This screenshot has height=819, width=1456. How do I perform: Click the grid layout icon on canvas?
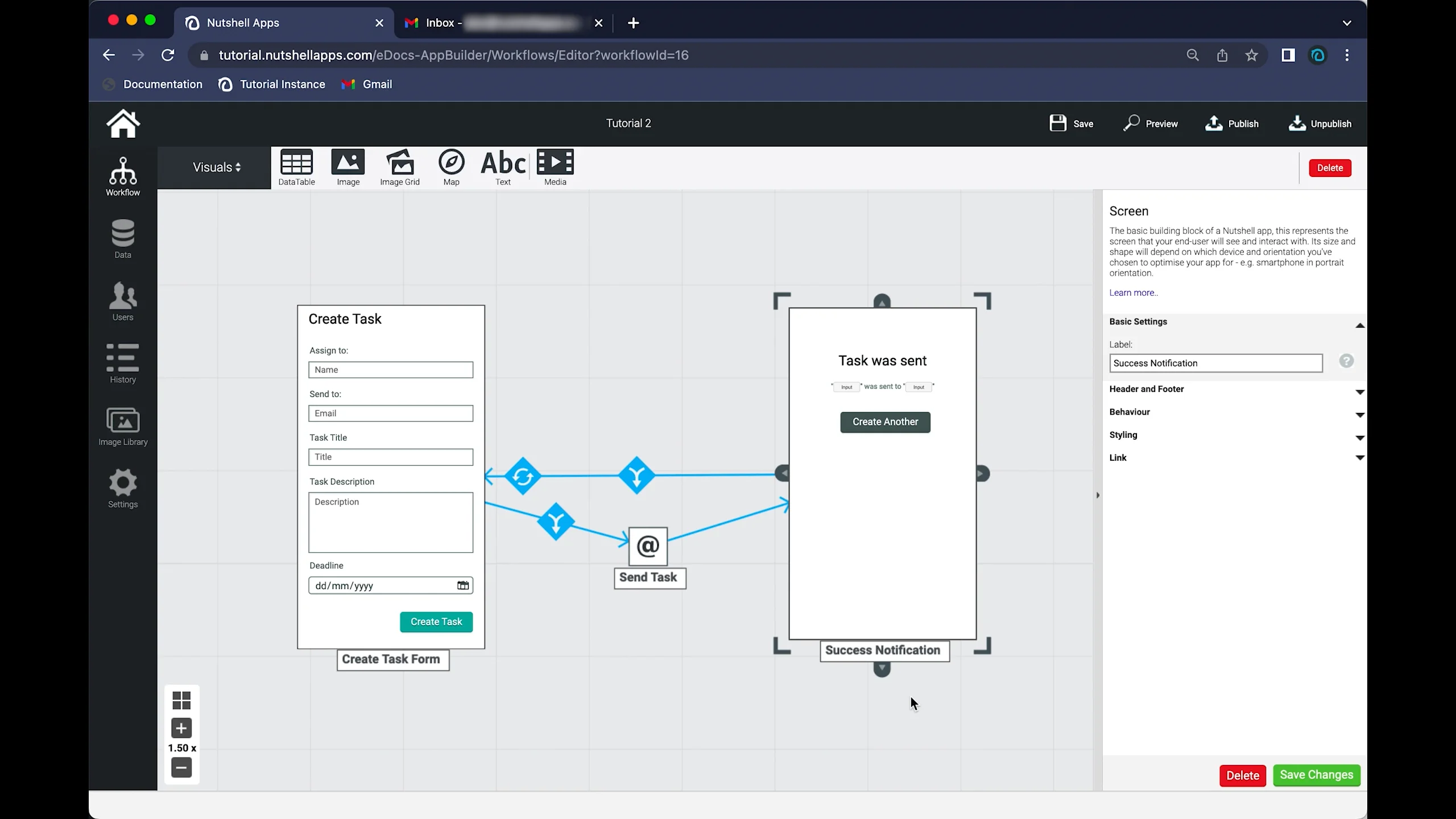click(181, 701)
